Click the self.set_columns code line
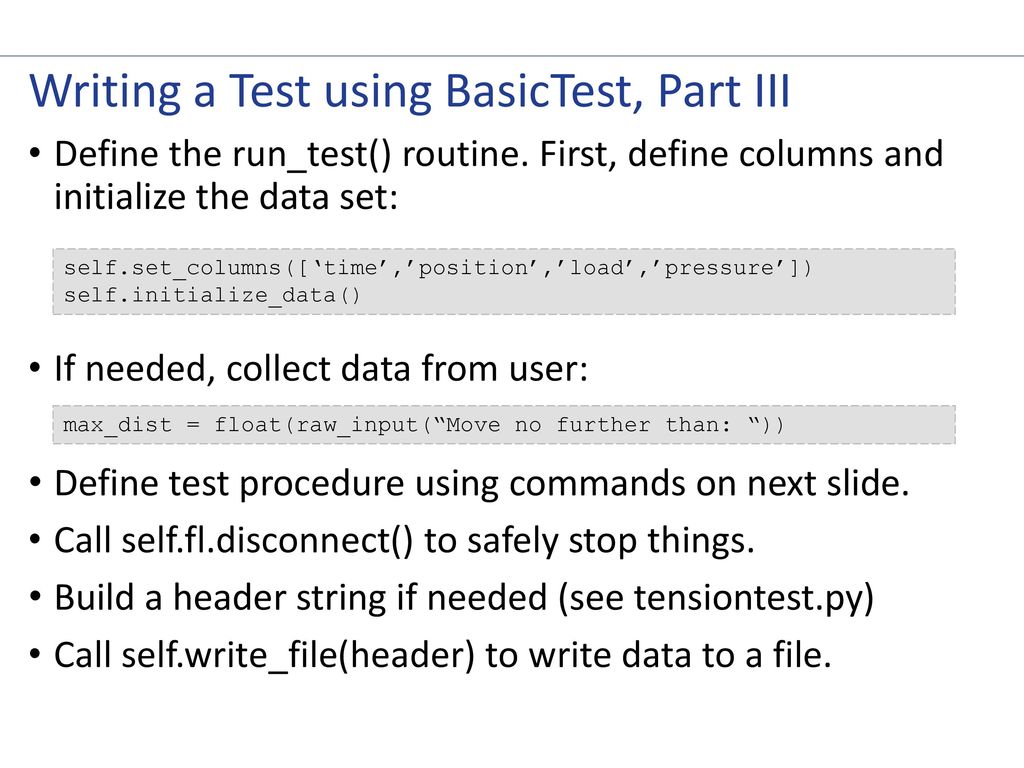Viewport: 1024px width, 768px height. (438, 268)
